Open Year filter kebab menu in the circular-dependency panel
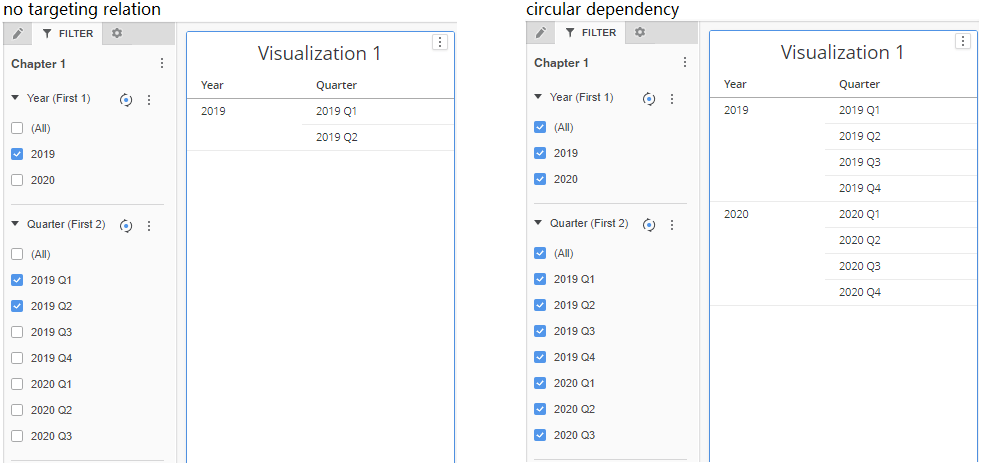Image resolution: width=982 pixels, height=464 pixels. click(672, 98)
